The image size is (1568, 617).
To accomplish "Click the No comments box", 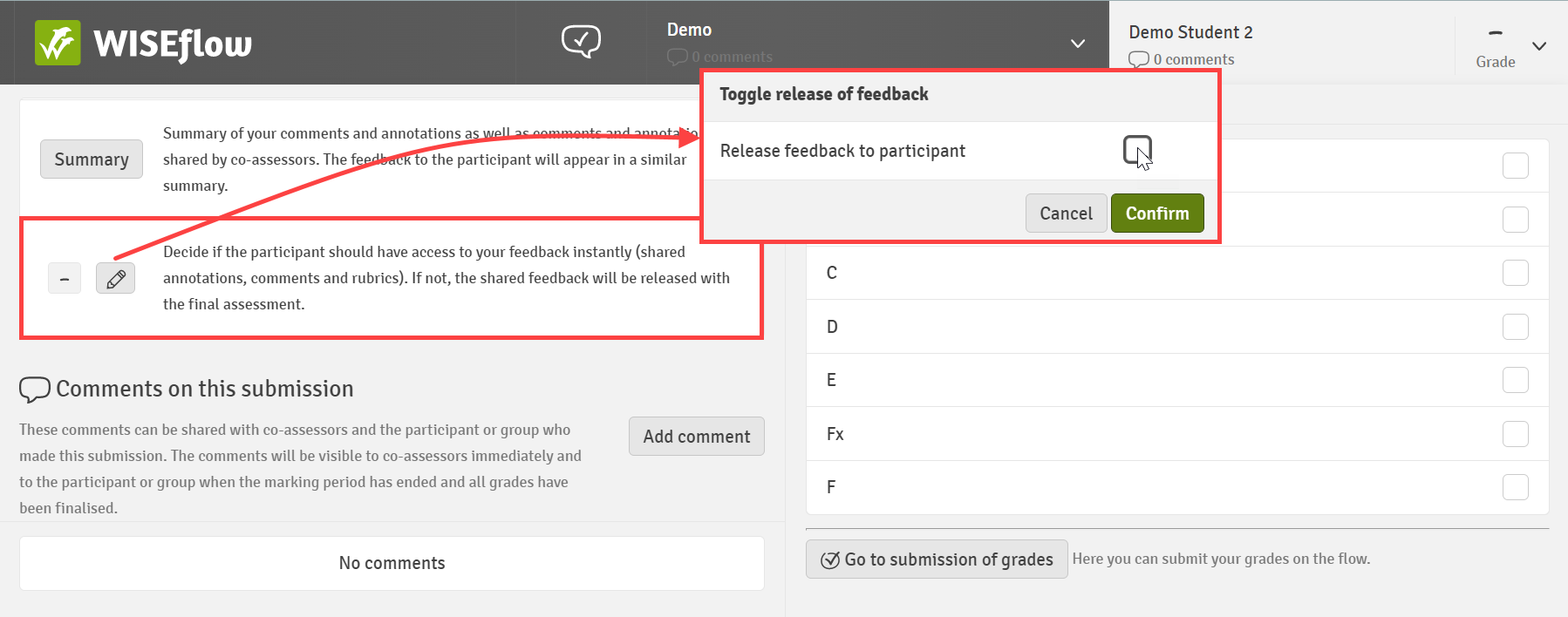I will coord(392,563).
